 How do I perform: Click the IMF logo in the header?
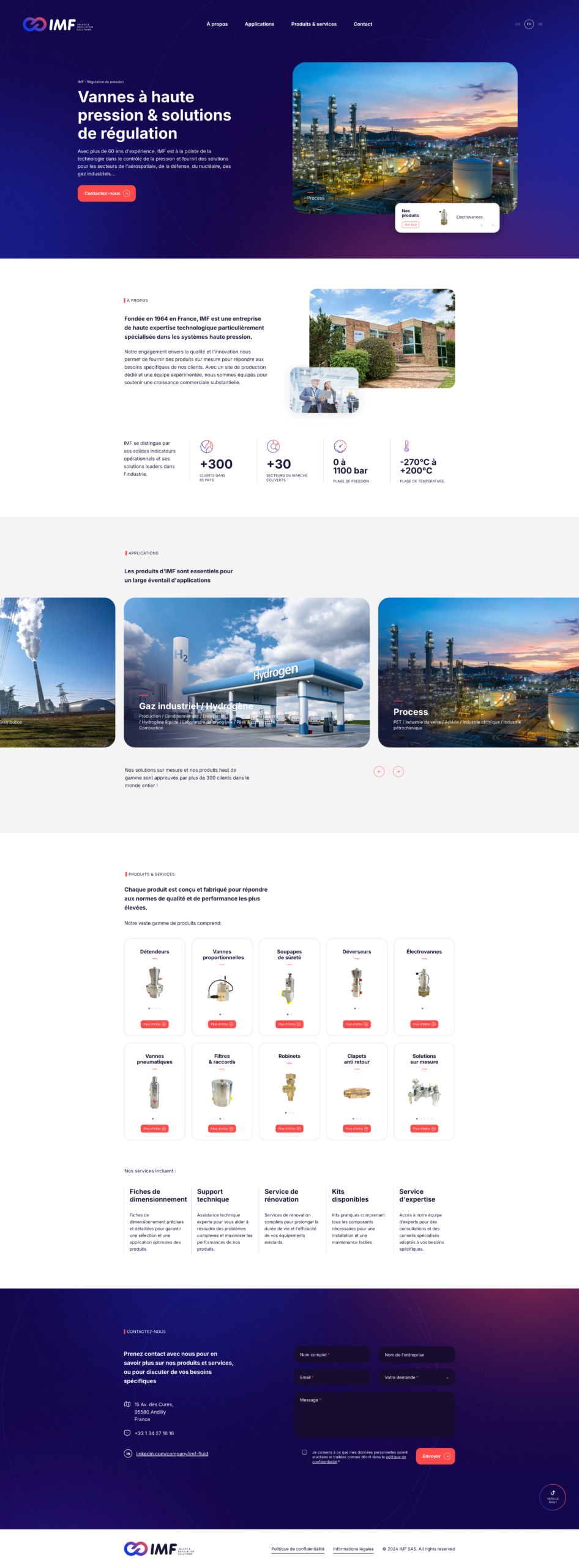click(x=58, y=24)
